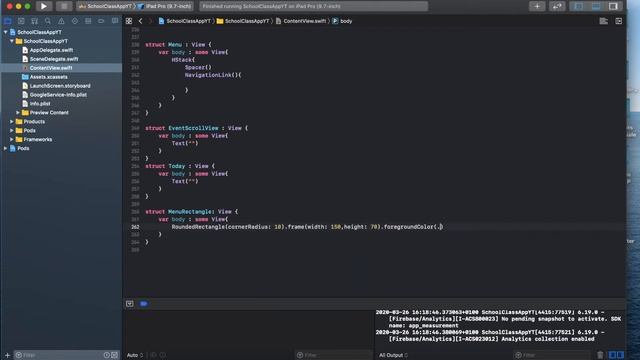Open the ContentView.swift jump bar breadcrumb
The height and width of the screenshot is (360, 640).
pyautogui.click(x=301, y=21)
